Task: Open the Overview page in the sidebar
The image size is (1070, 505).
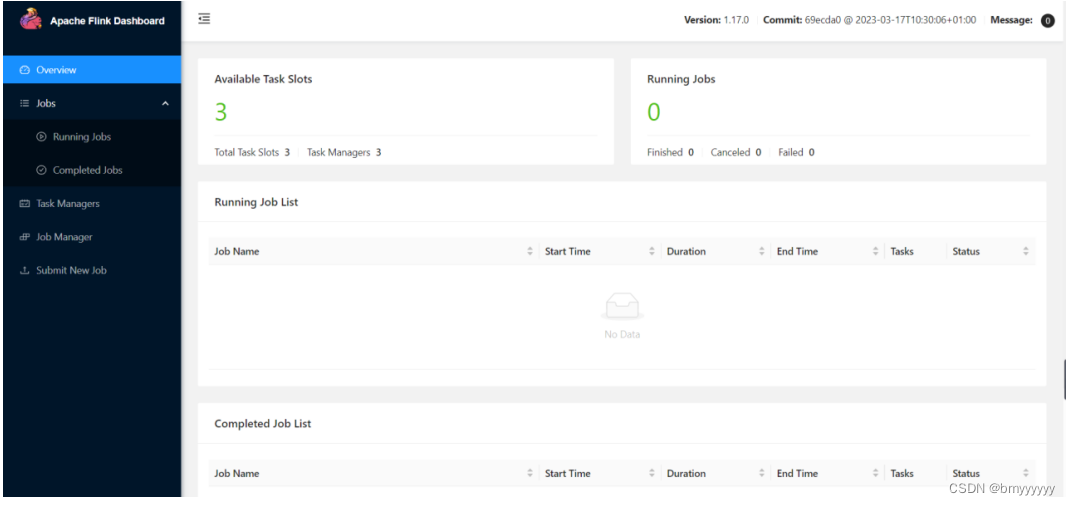Action: (92, 70)
